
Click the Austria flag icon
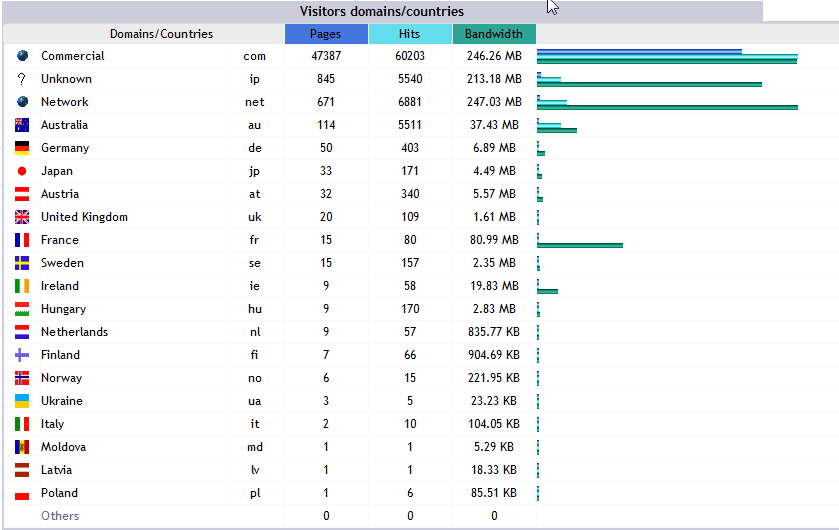22,194
